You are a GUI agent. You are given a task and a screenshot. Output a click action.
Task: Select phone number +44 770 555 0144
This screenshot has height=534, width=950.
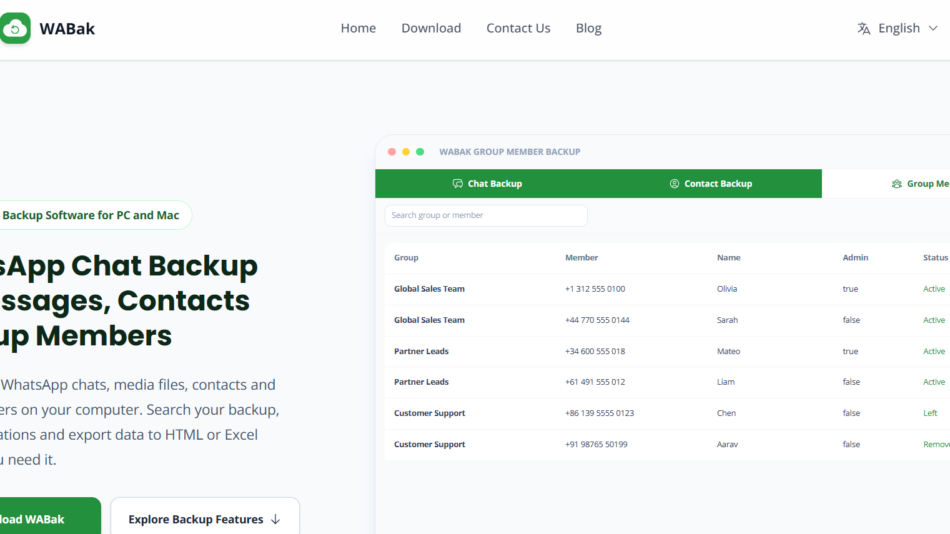tap(597, 320)
